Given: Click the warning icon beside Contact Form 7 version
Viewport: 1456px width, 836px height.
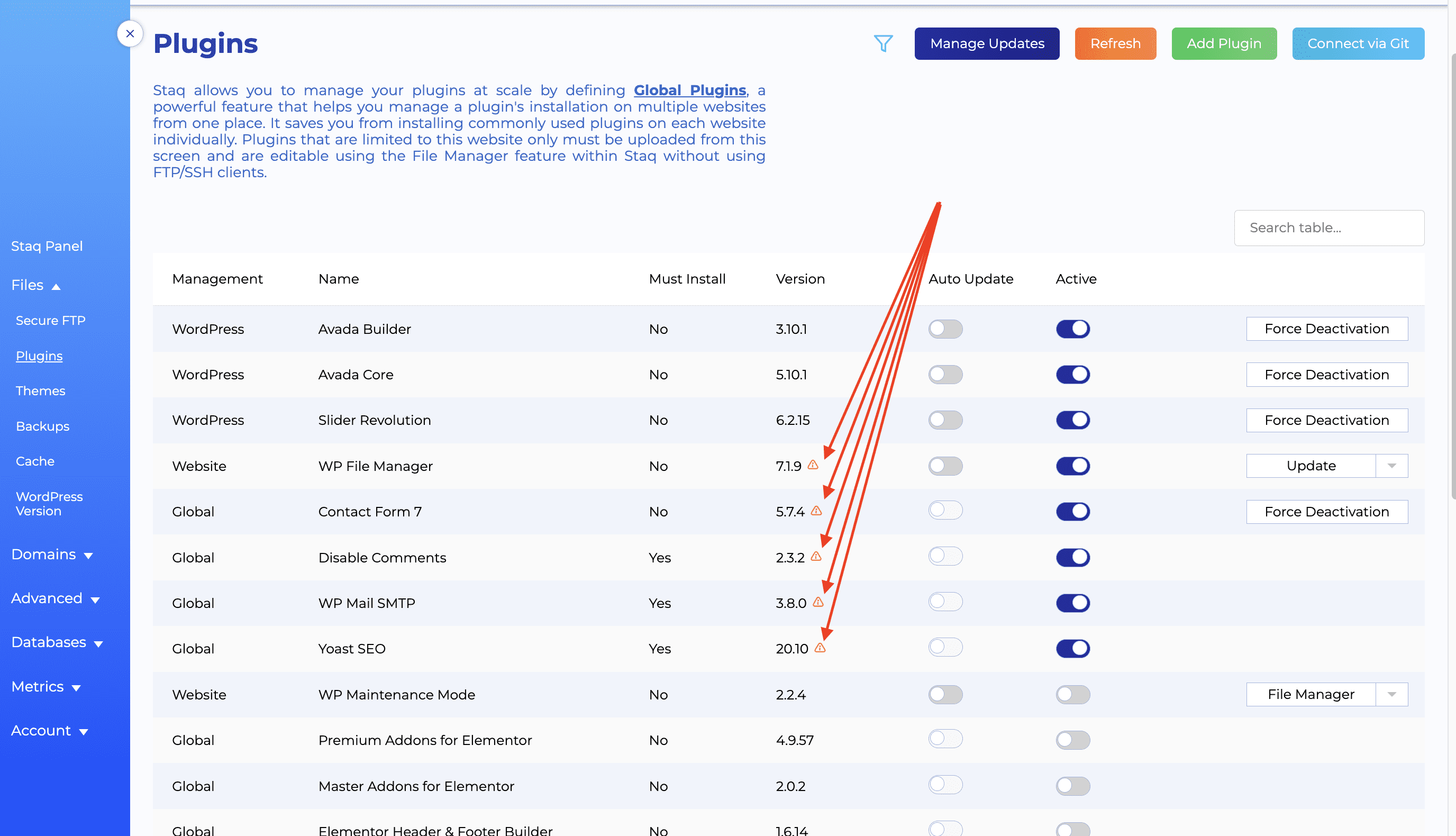Looking at the screenshot, I should [816, 511].
